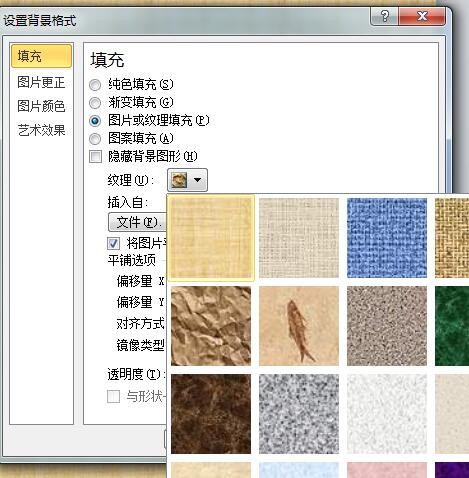Click the 偏移量 X label

click(140, 281)
